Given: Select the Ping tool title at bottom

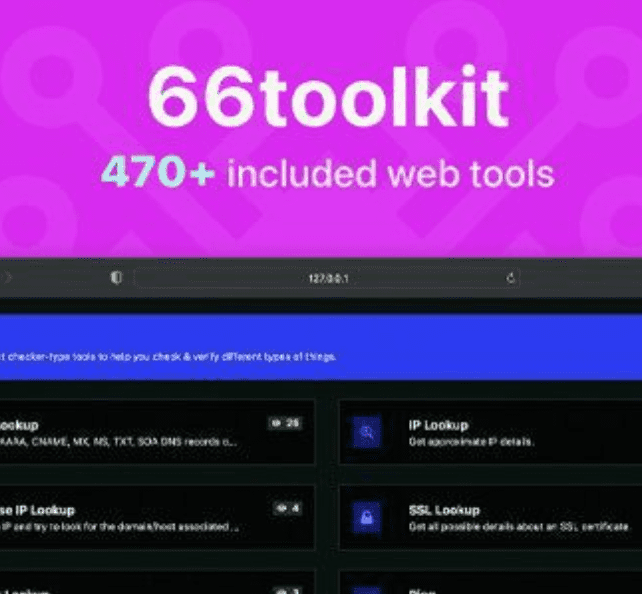Looking at the screenshot, I should 420,590.
